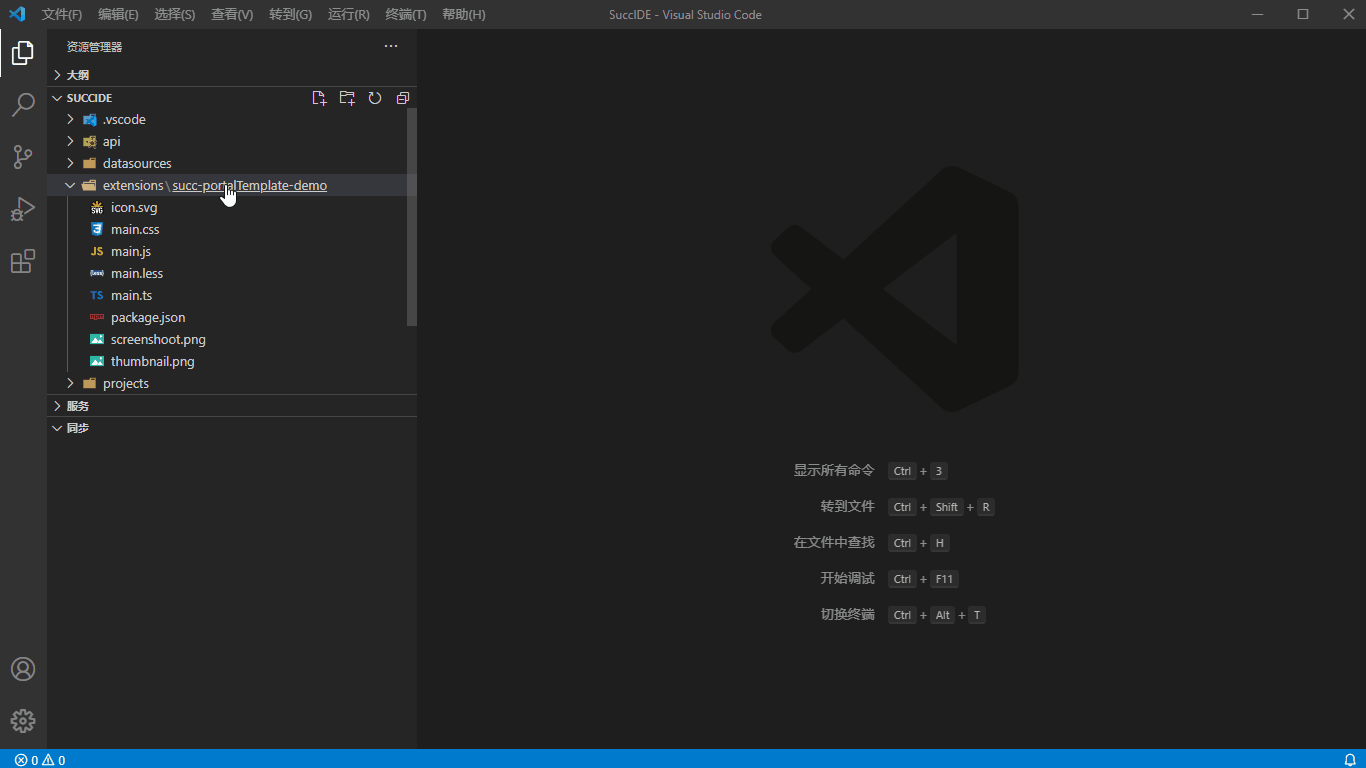Open the Search view in activity bar
Image resolution: width=1366 pixels, height=768 pixels.
(x=23, y=105)
